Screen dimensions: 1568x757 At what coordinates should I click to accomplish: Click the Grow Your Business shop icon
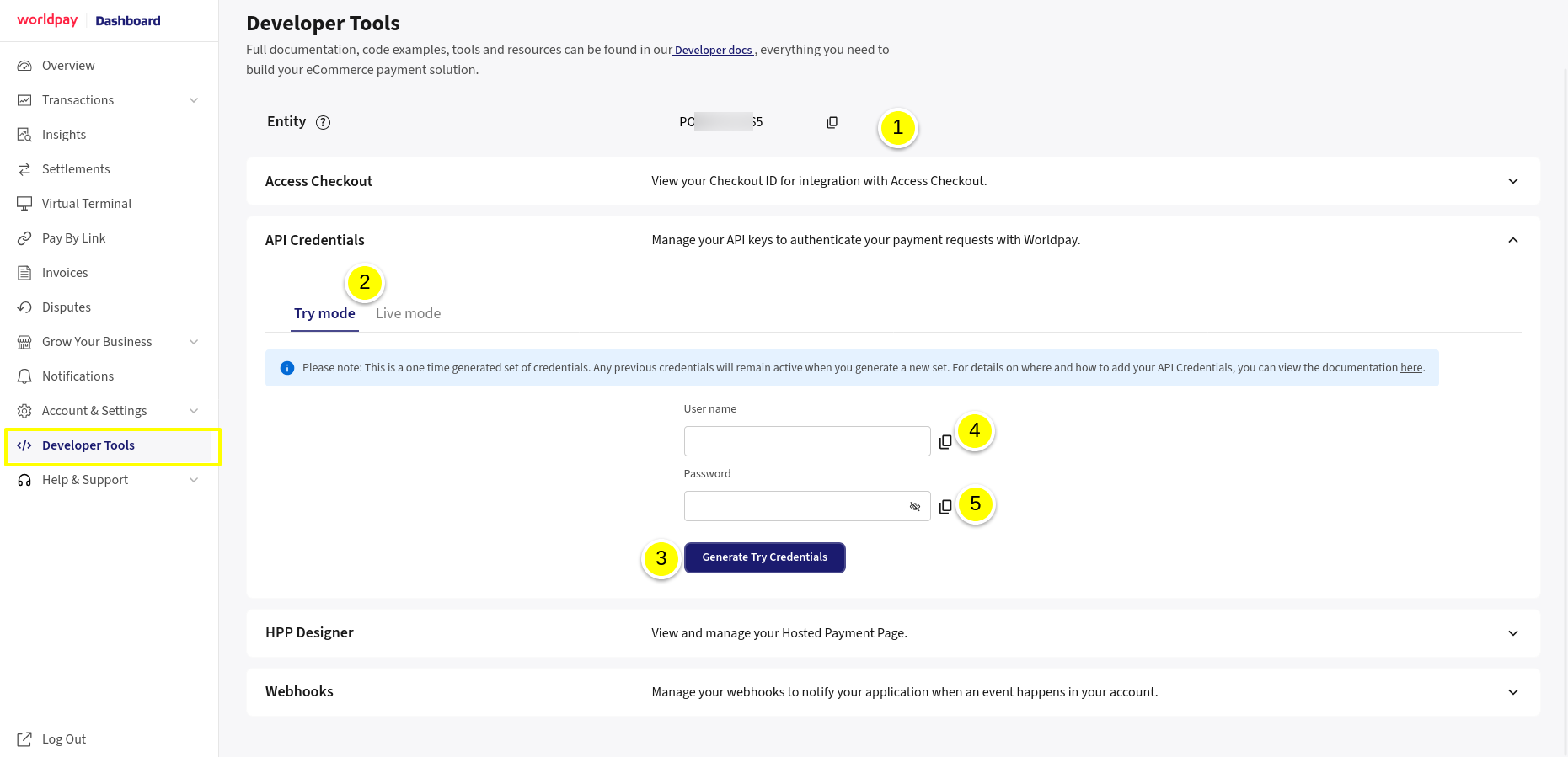(24, 342)
